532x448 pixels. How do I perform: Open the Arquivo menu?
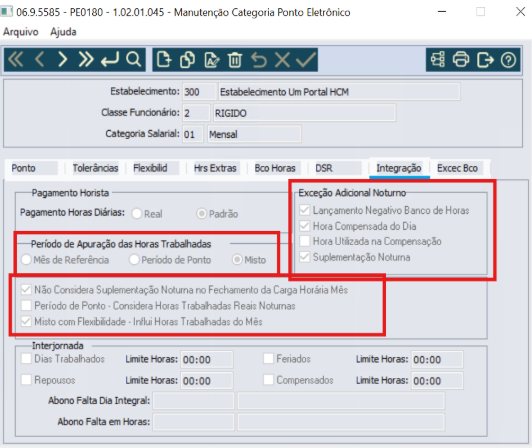[21, 32]
